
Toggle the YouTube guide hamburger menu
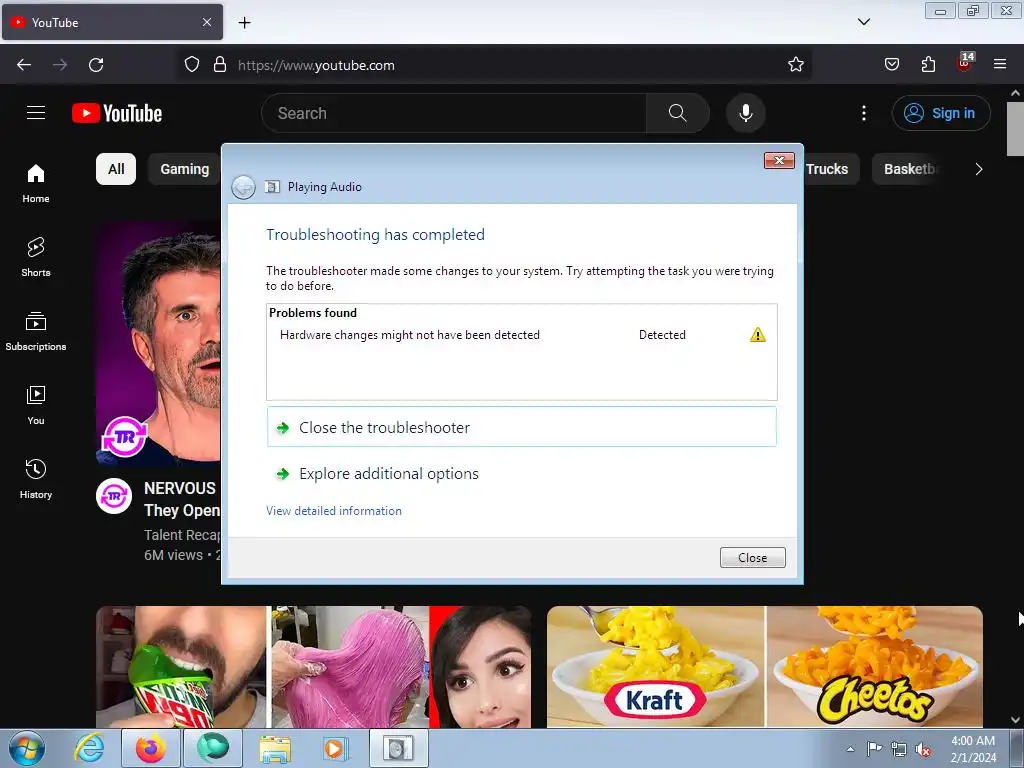(x=36, y=113)
